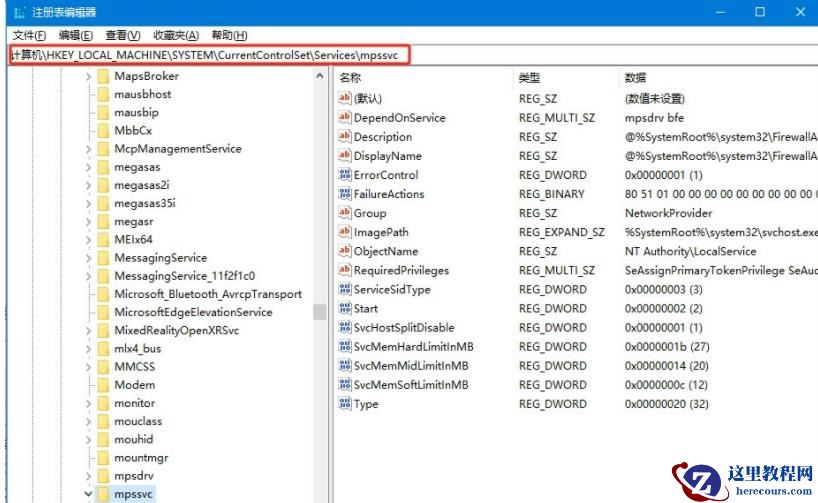Screen dimensions: 818x503
Task: Select the megasr folder icon
Action: [103, 222]
